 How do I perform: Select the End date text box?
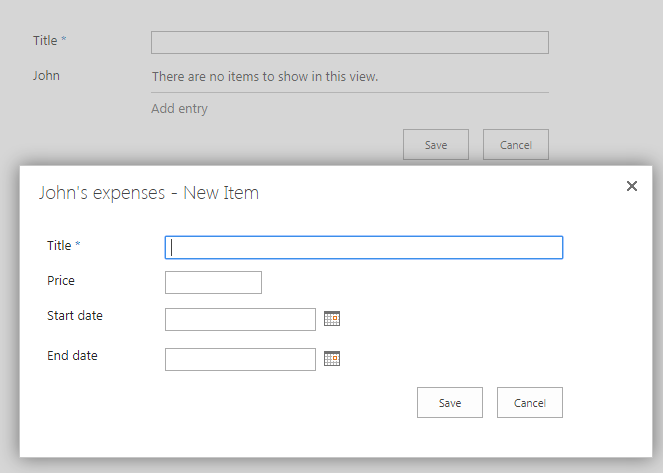(240, 359)
